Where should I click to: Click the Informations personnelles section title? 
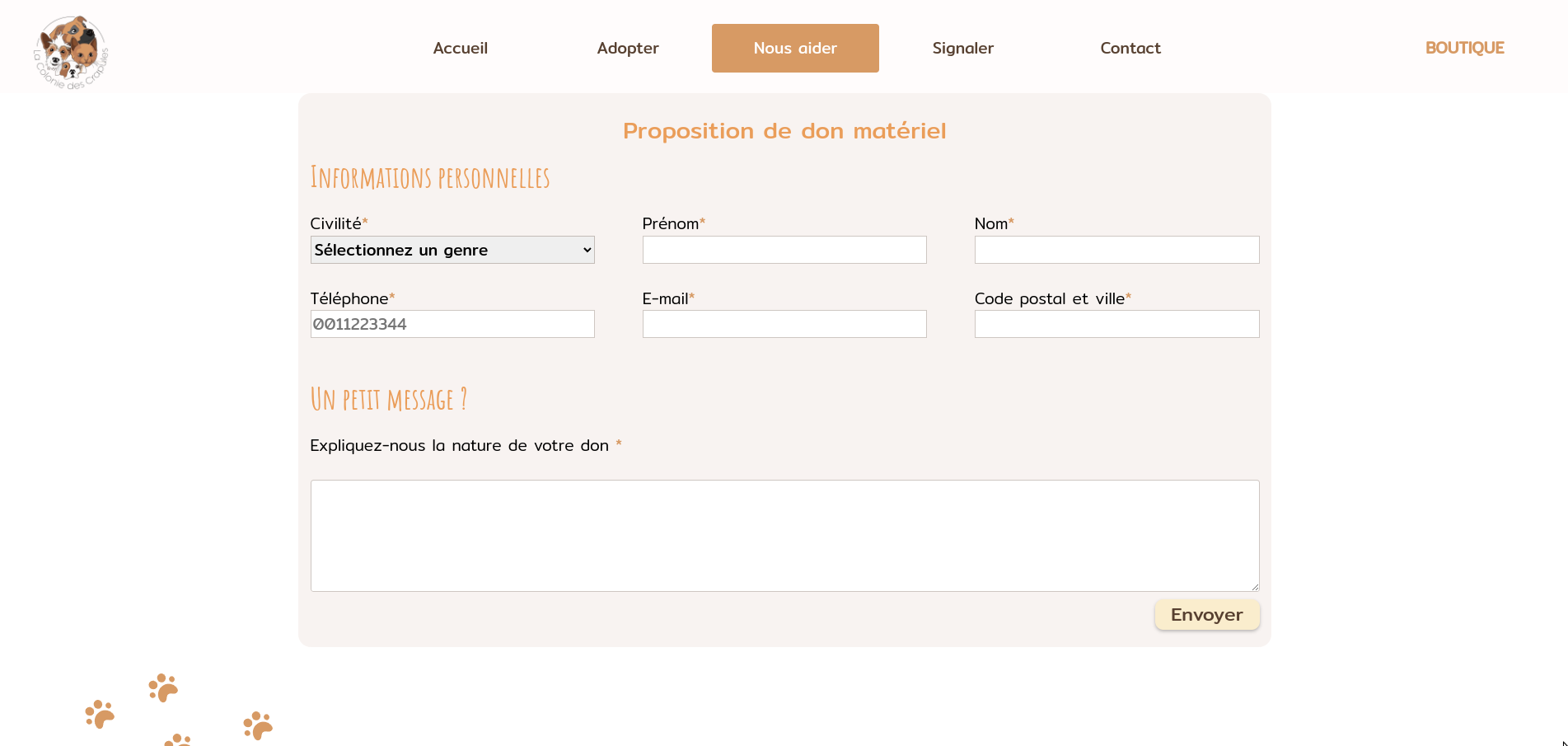tap(429, 178)
